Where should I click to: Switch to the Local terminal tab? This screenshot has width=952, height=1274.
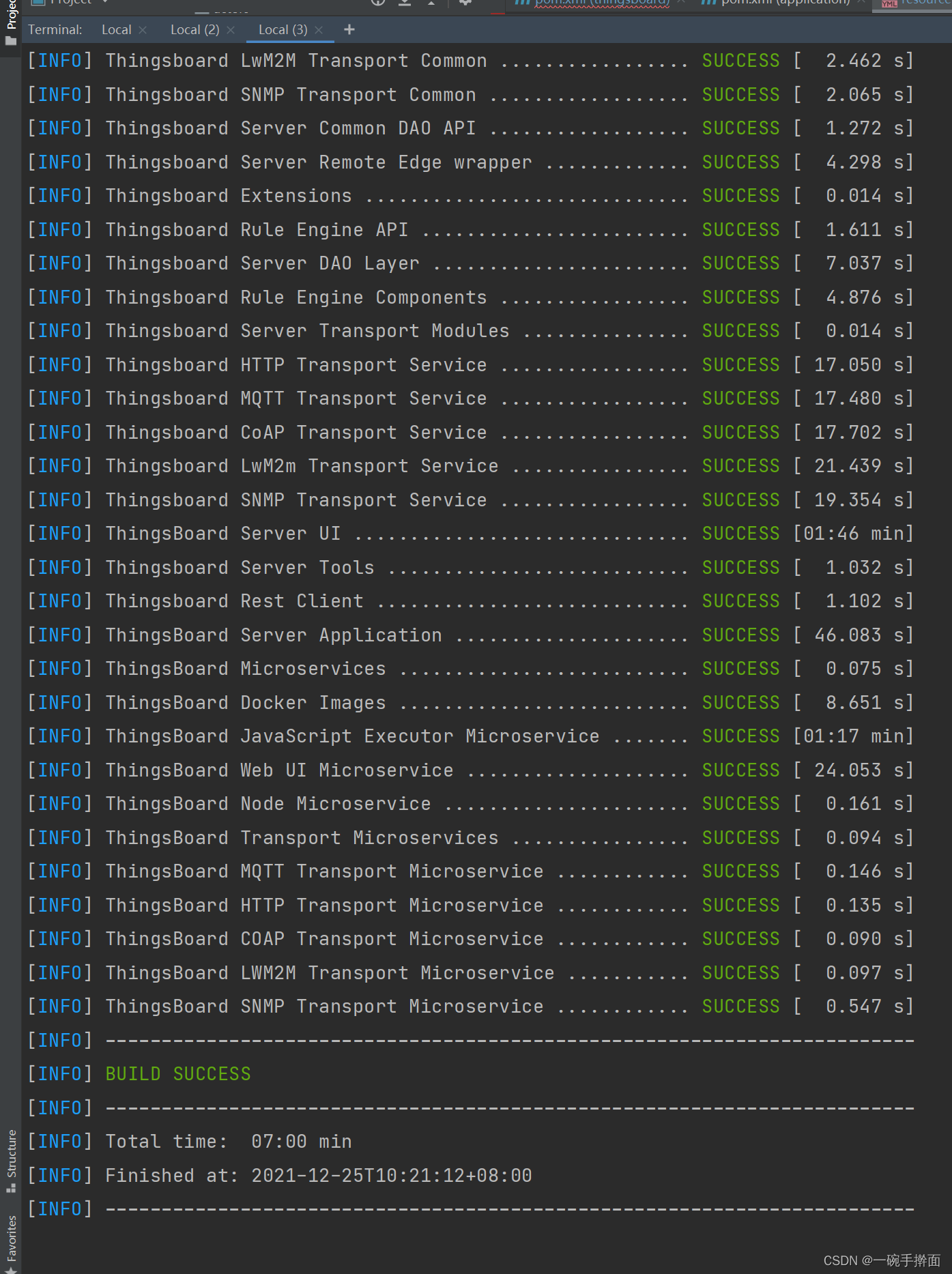pos(116,30)
